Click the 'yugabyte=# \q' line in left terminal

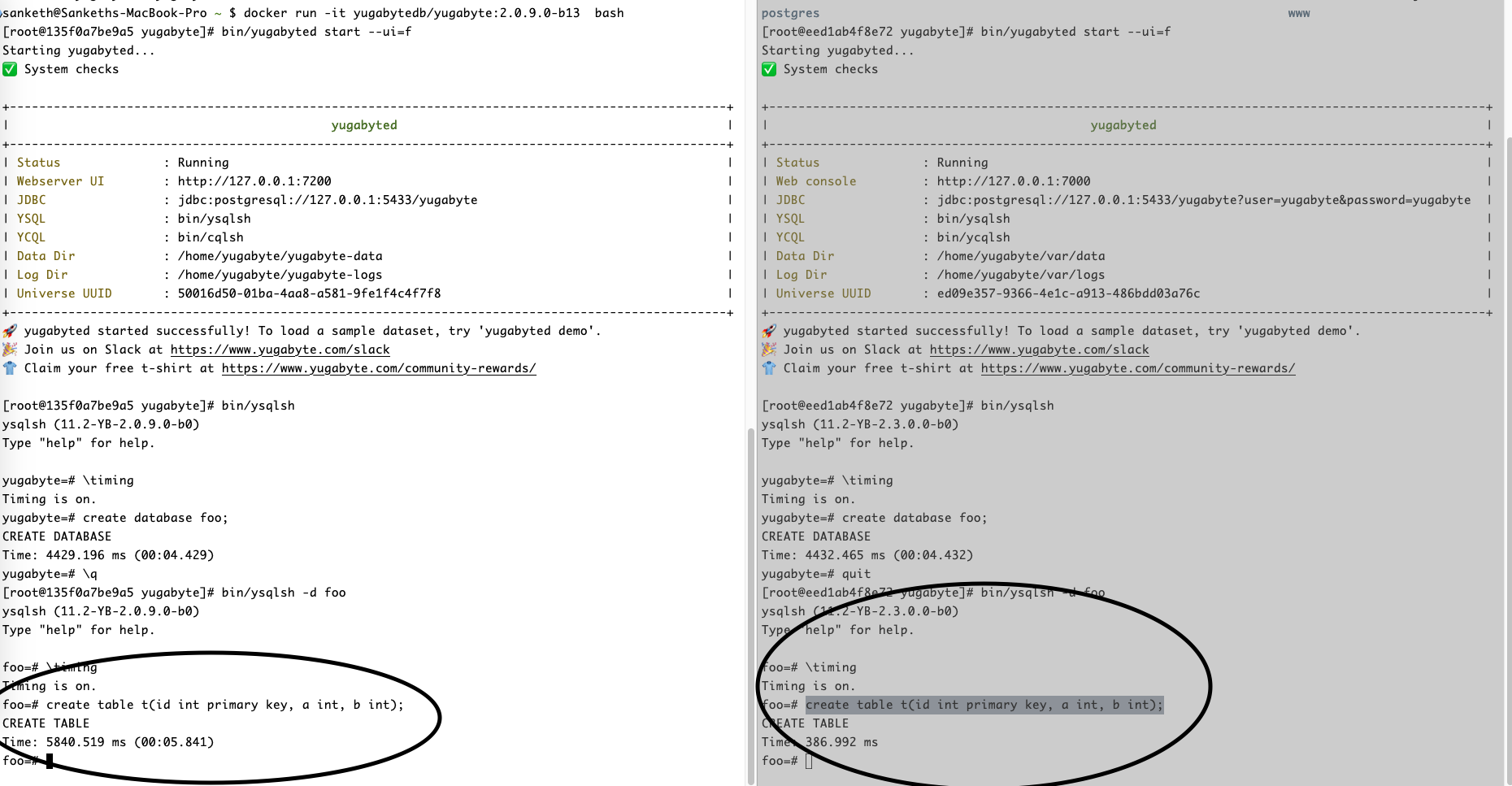50,574
